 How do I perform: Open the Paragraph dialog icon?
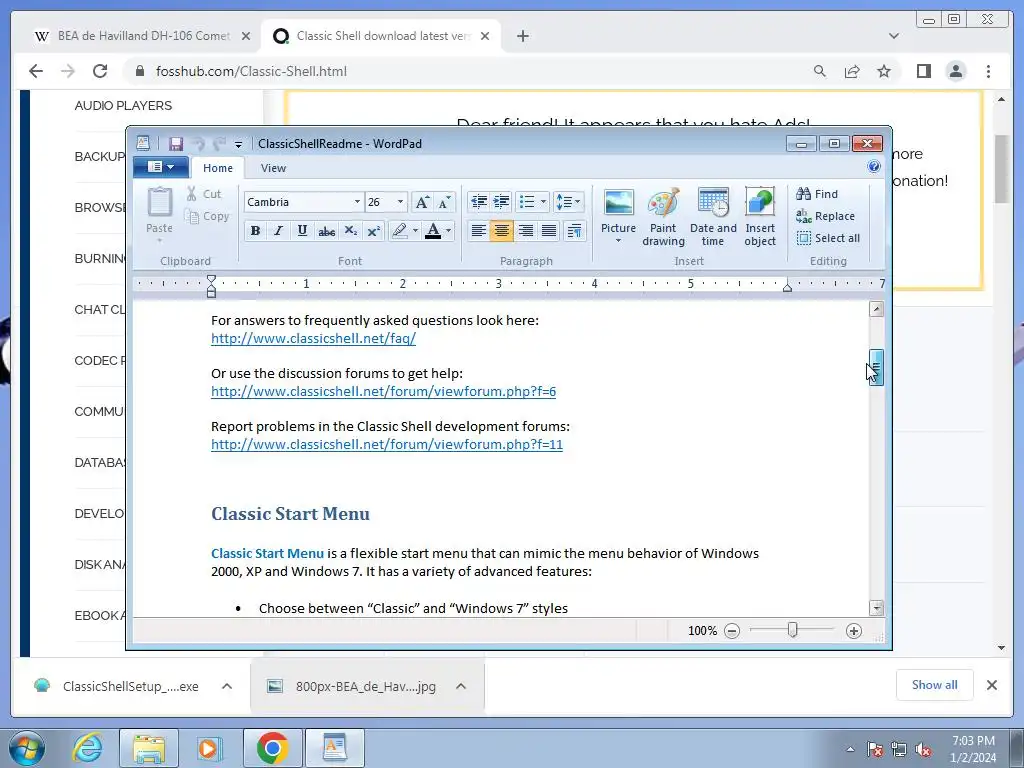click(x=575, y=231)
